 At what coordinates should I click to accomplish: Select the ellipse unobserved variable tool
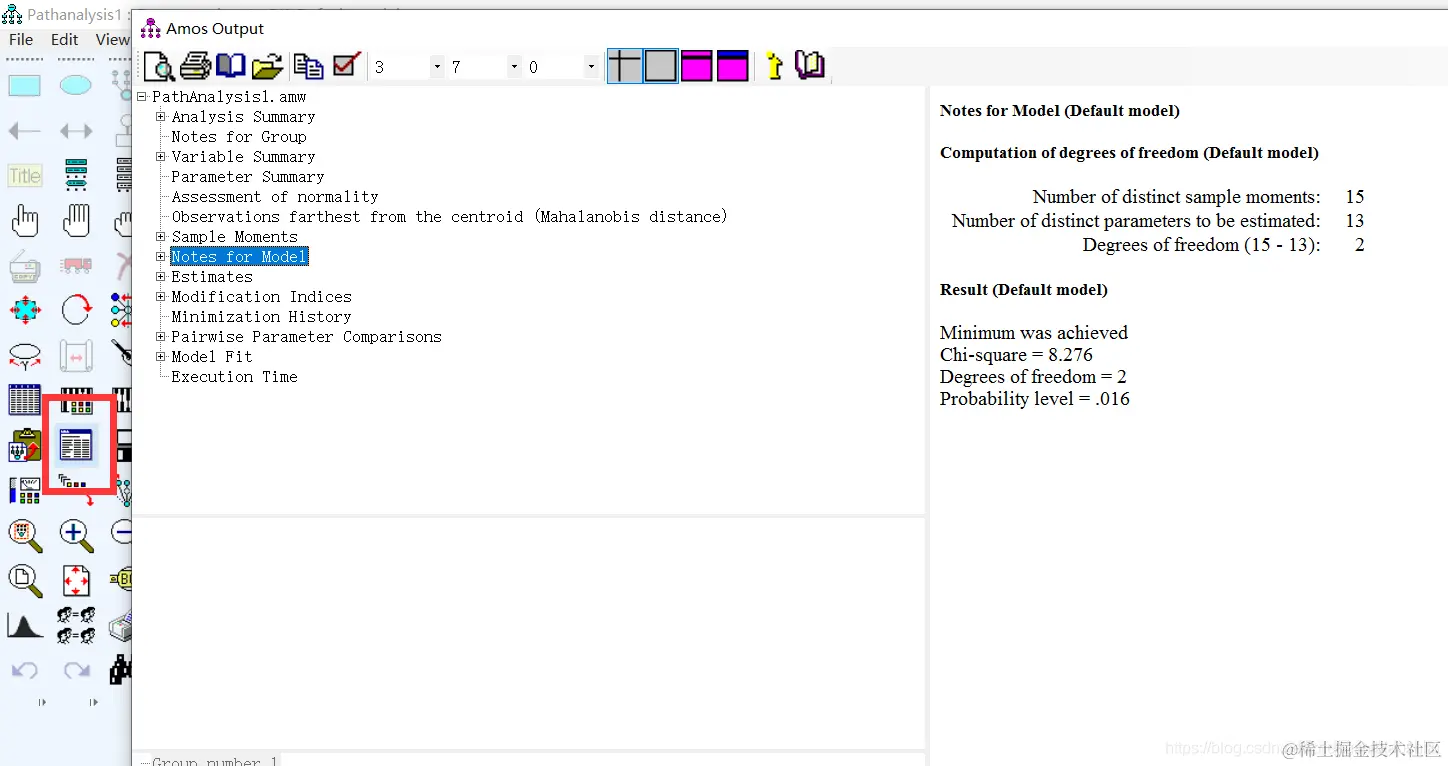tap(76, 86)
